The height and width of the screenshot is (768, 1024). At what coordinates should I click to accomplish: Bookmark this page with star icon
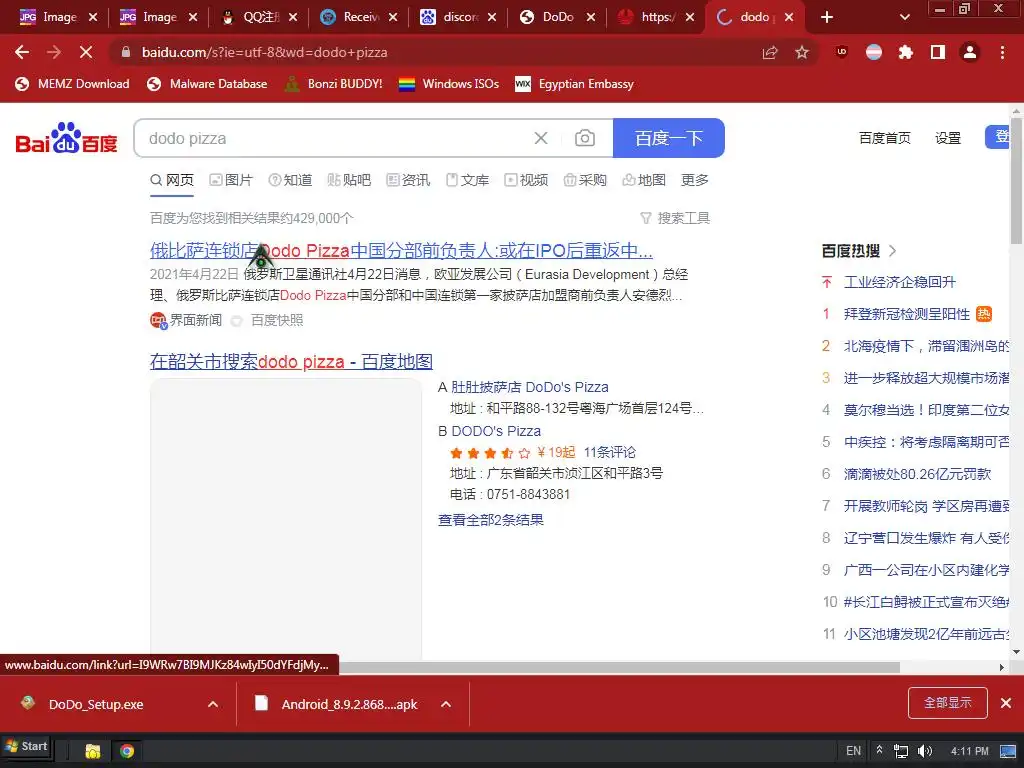(802, 52)
